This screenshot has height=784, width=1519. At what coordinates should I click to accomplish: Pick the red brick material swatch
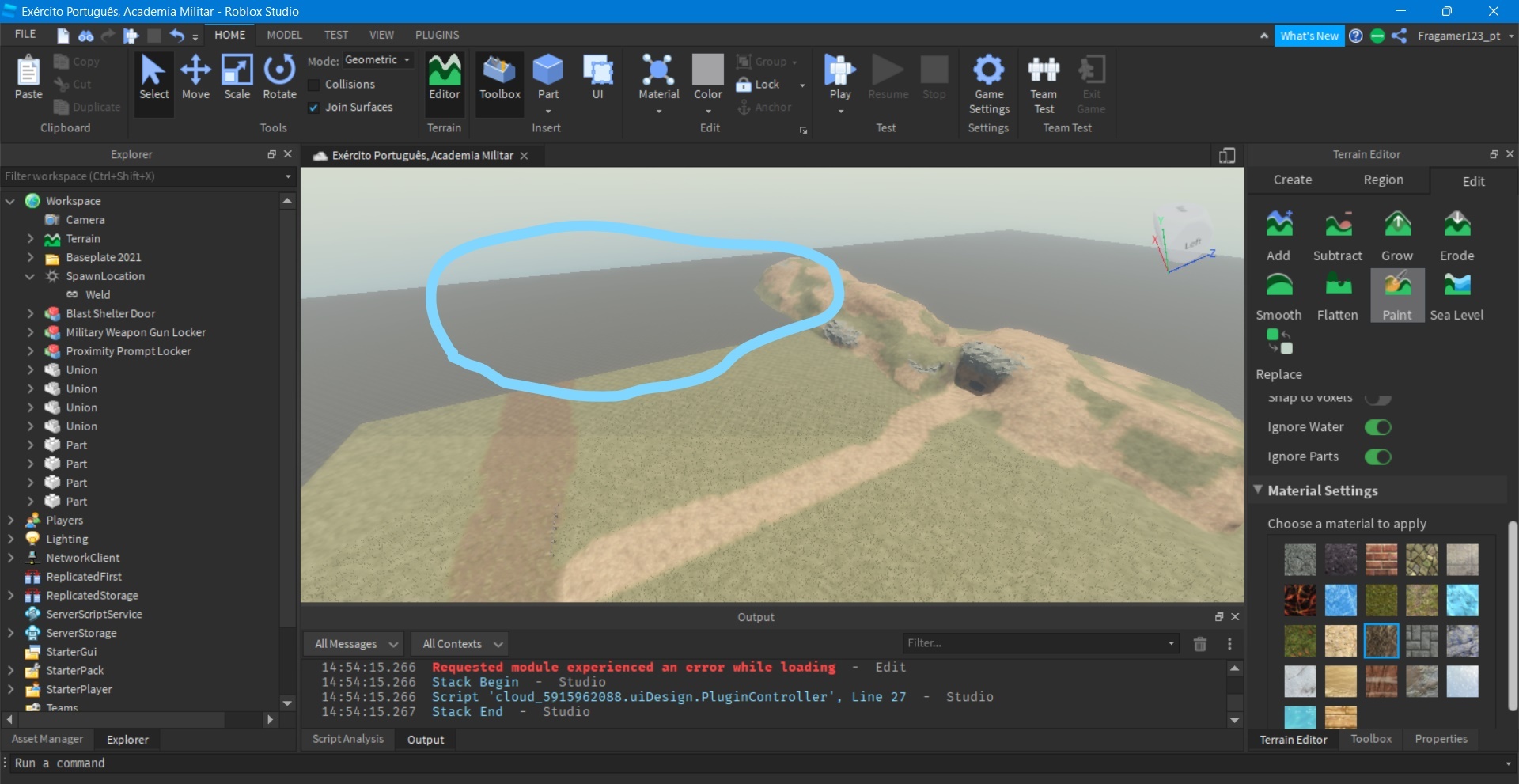pyautogui.click(x=1381, y=559)
